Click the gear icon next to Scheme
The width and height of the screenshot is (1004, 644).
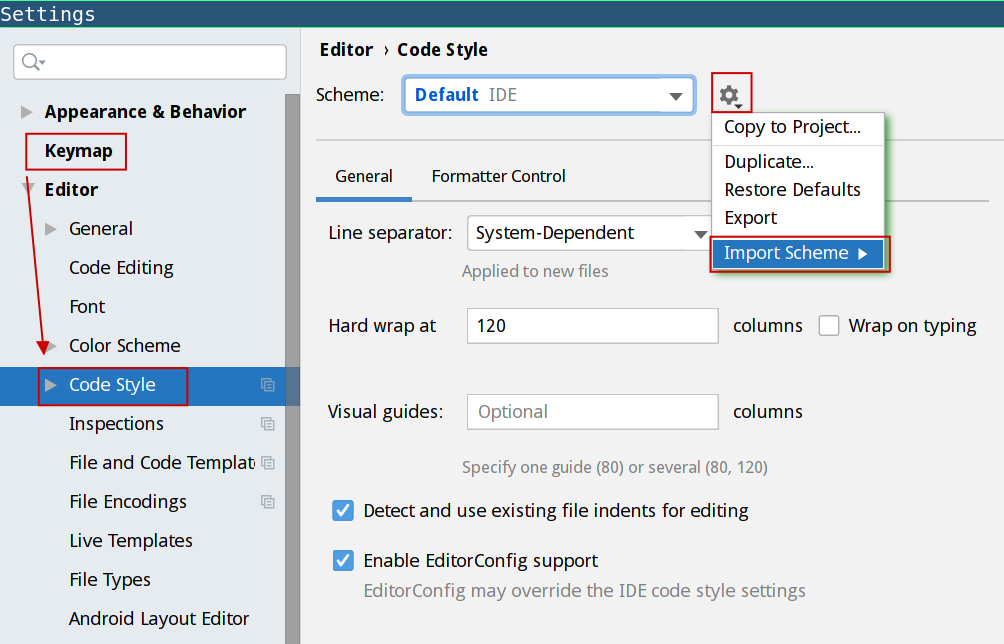click(730, 96)
